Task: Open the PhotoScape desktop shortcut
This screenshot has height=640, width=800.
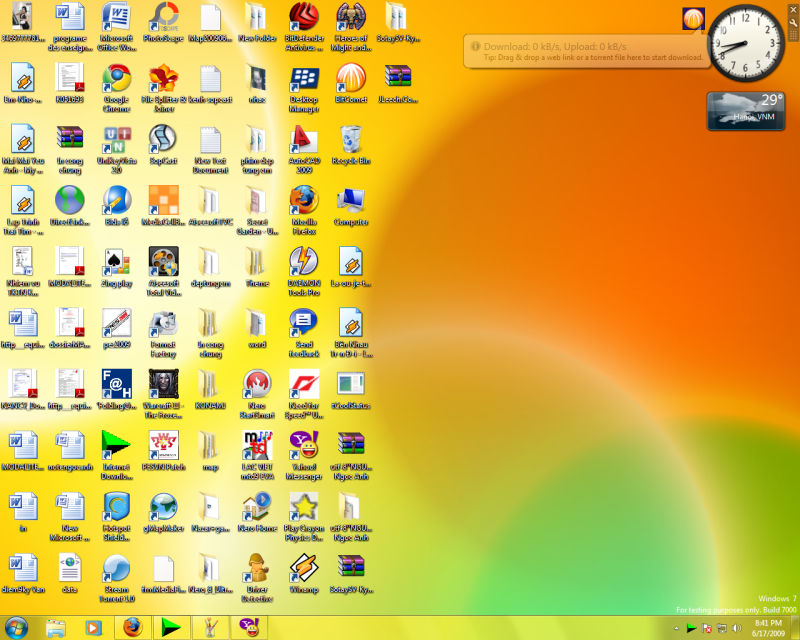Action: [163, 18]
